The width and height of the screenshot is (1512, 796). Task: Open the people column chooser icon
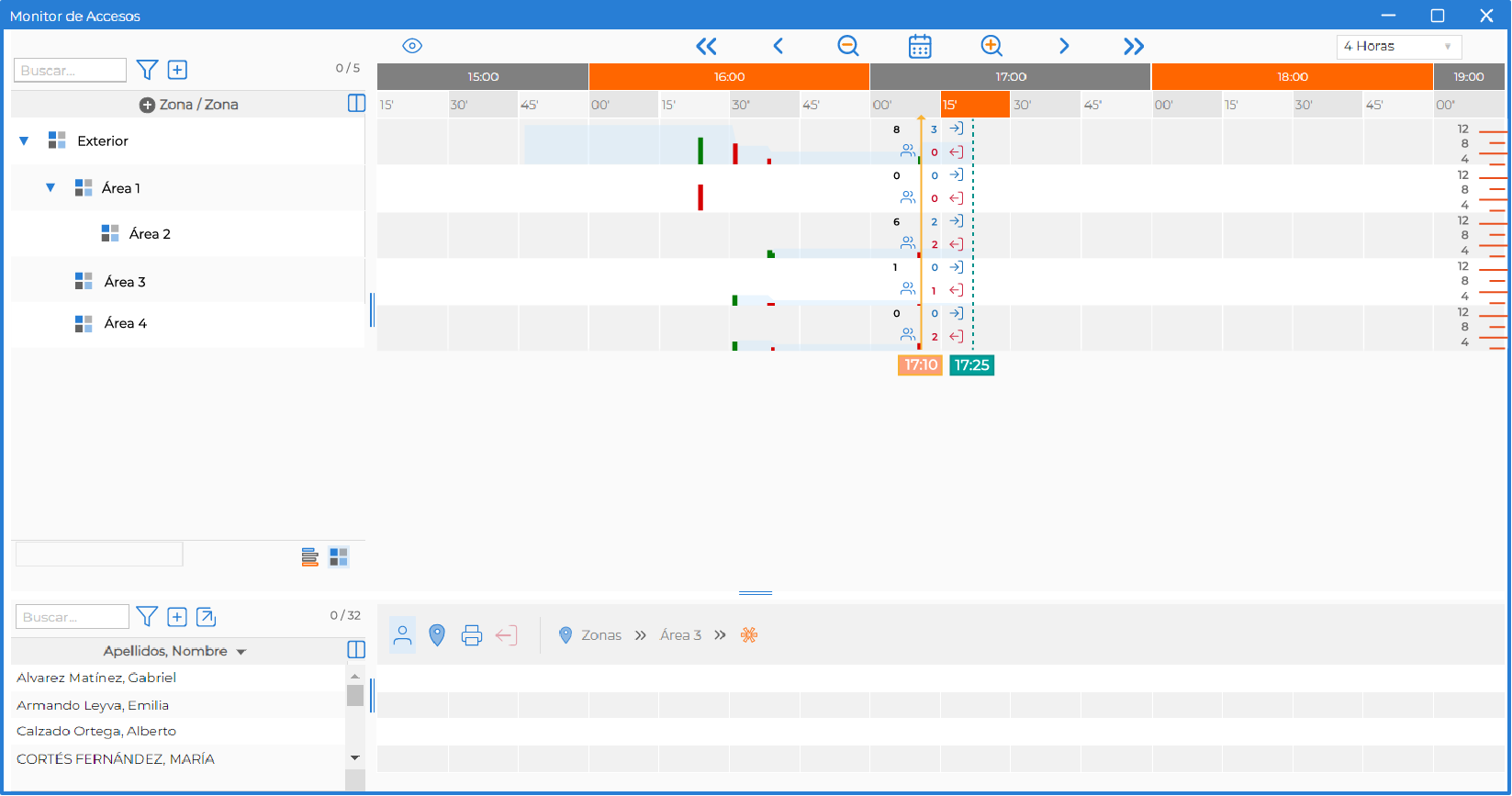356,650
